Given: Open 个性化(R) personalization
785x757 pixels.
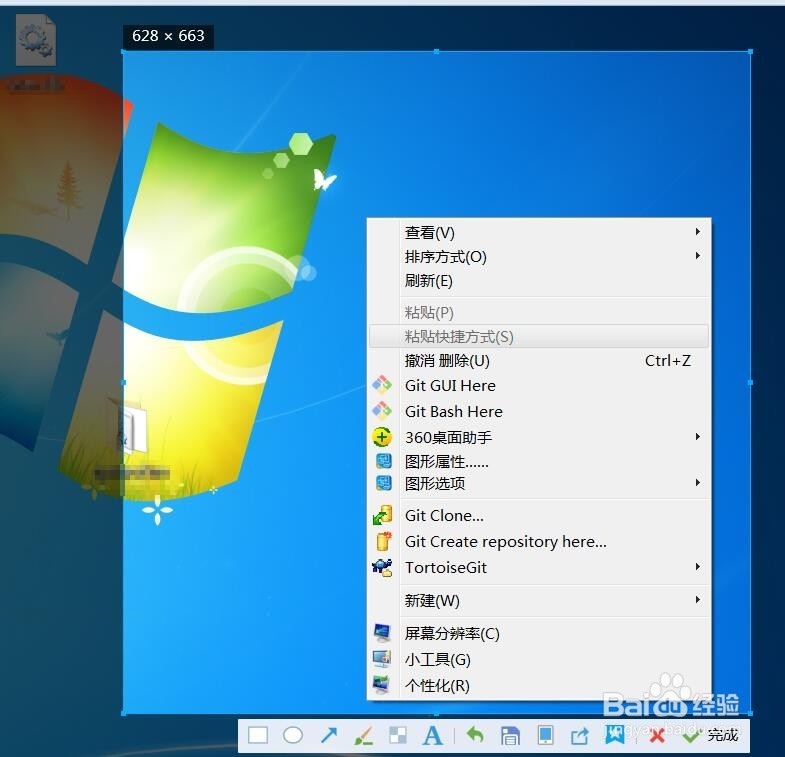Looking at the screenshot, I should click(539, 685).
